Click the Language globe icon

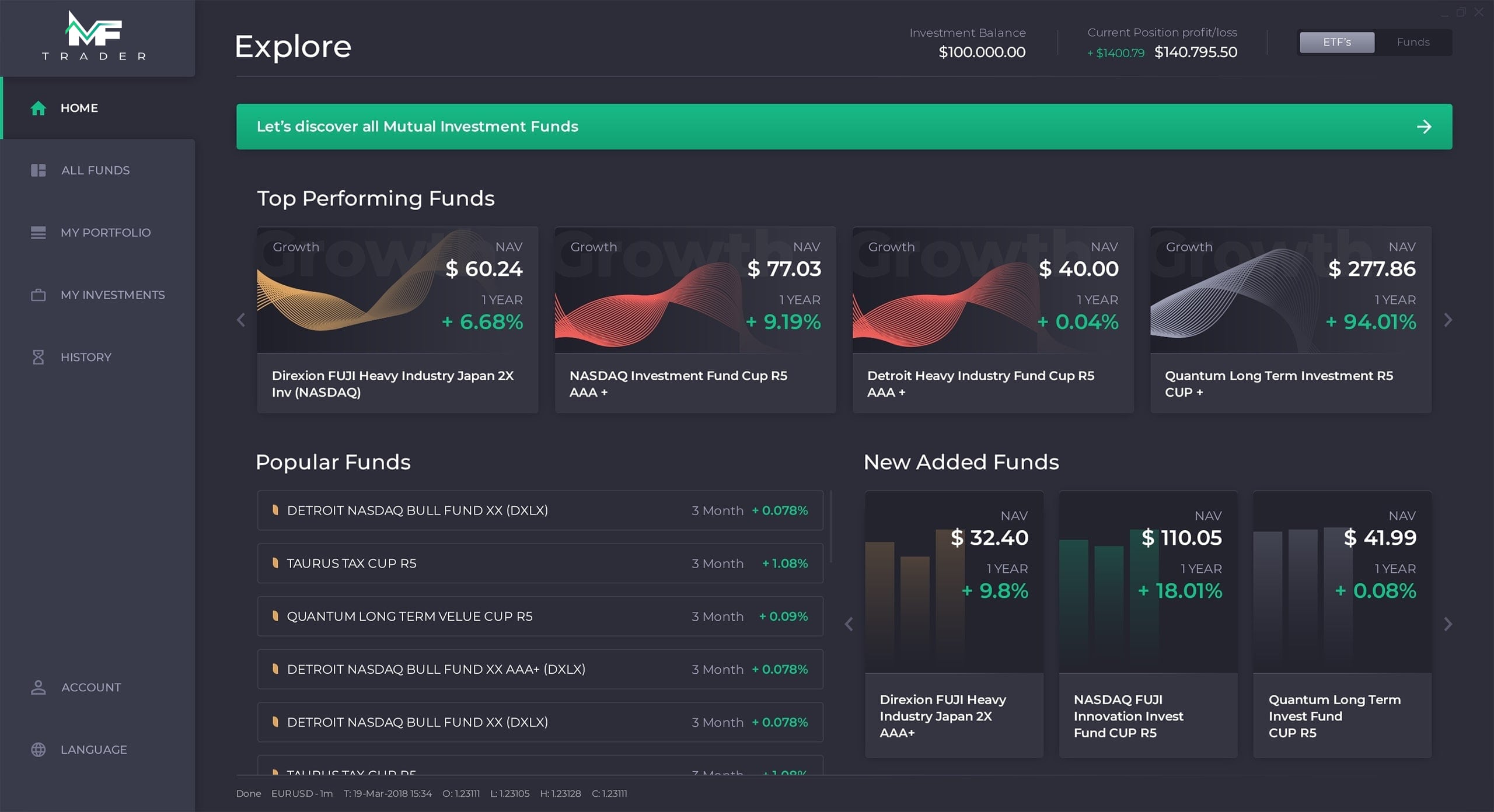38,750
